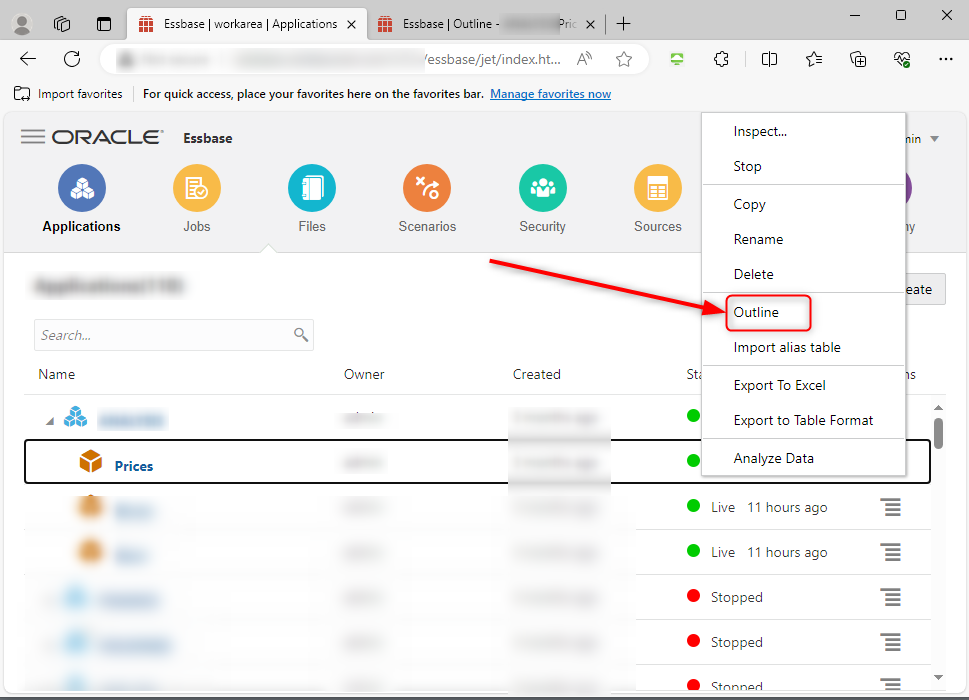Viewport: 969px width, 700px height.
Task: Expand a stopped application's tree node
Action: click(x=49, y=597)
